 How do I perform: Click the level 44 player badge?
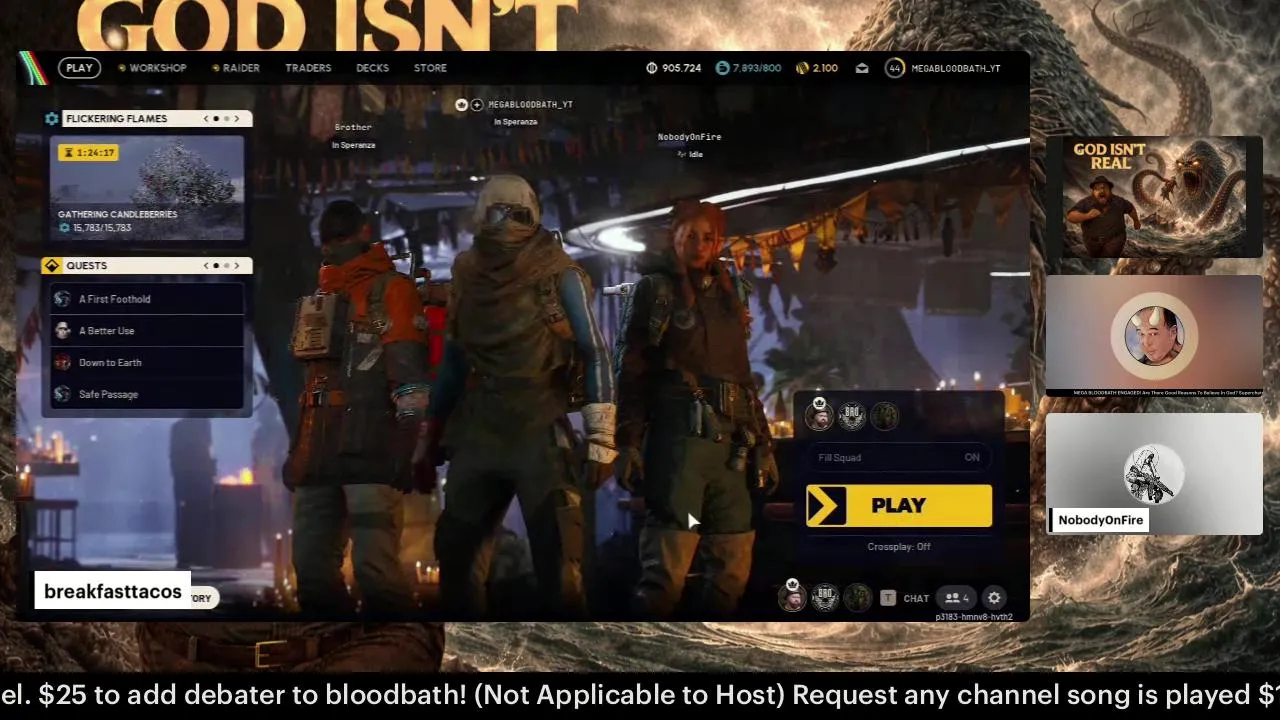click(x=894, y=68)
